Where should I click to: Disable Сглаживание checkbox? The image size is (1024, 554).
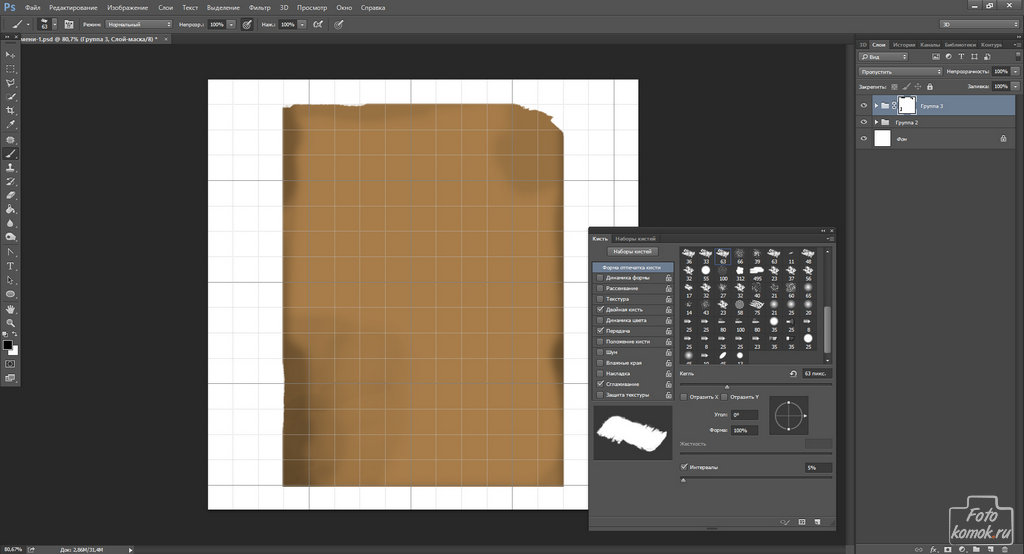click(600, 384)
